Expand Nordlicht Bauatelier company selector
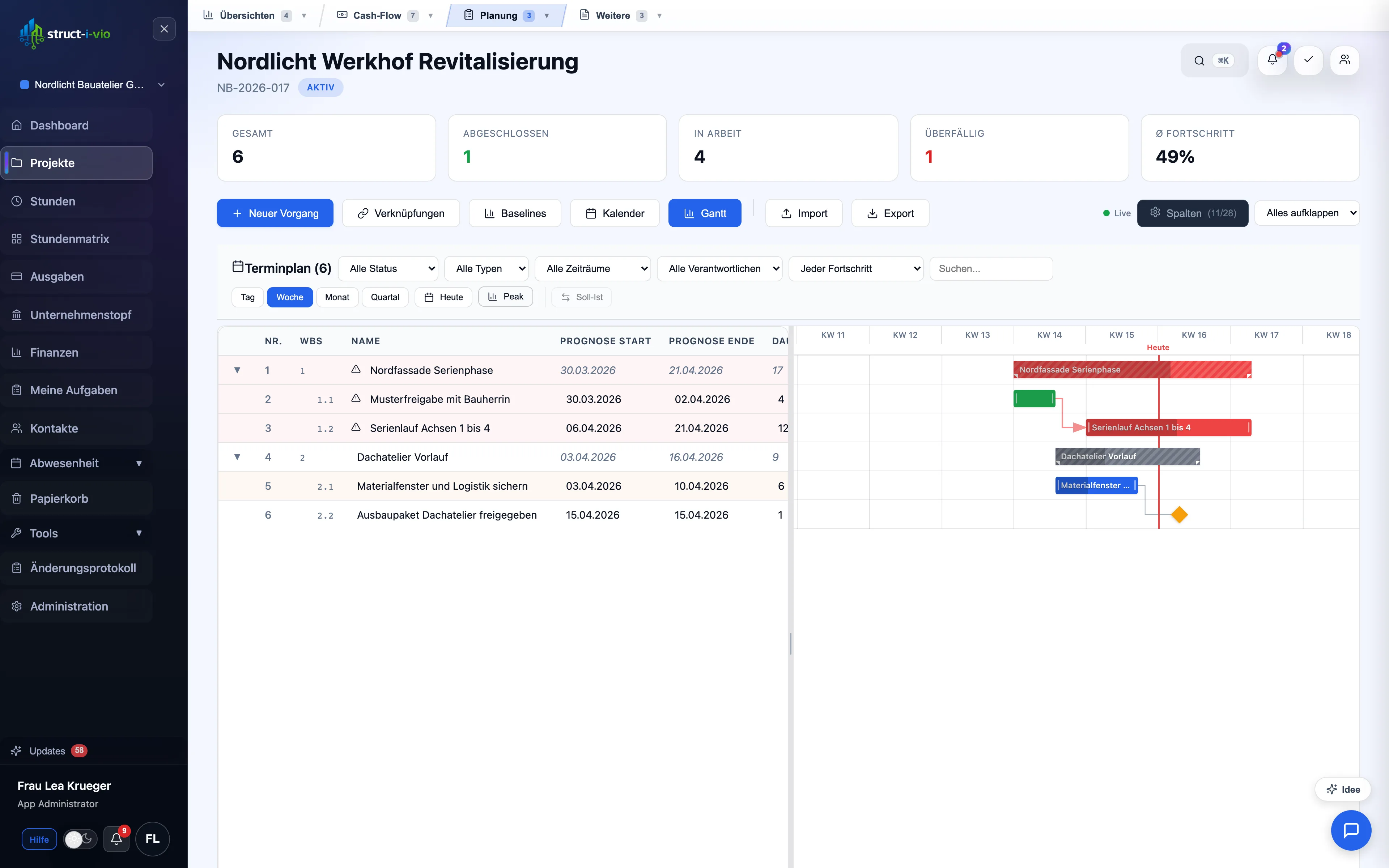The image size is (1389, 868). 92,84
